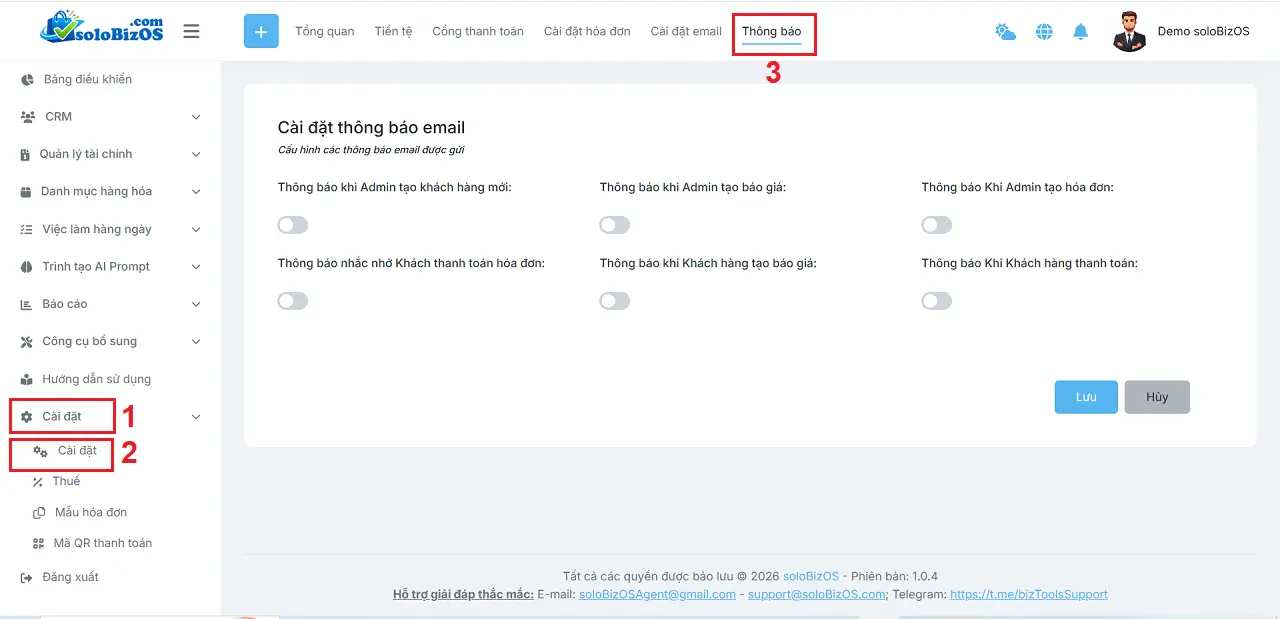Click Đăng xuất in sidebar

(x=70, y=578)
